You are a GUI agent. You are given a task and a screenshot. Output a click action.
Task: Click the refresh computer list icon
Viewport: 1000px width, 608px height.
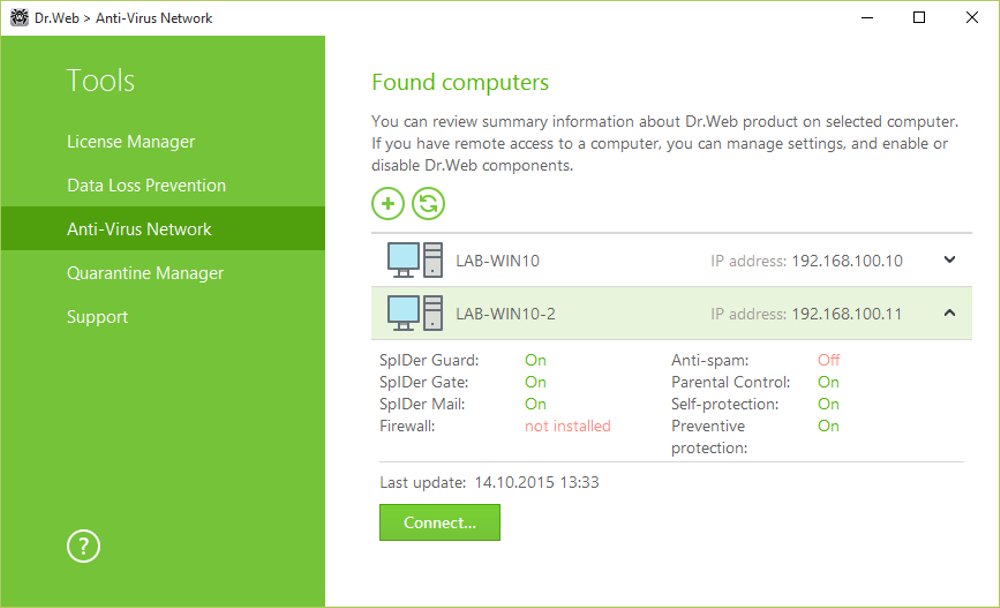coord(429,204)
